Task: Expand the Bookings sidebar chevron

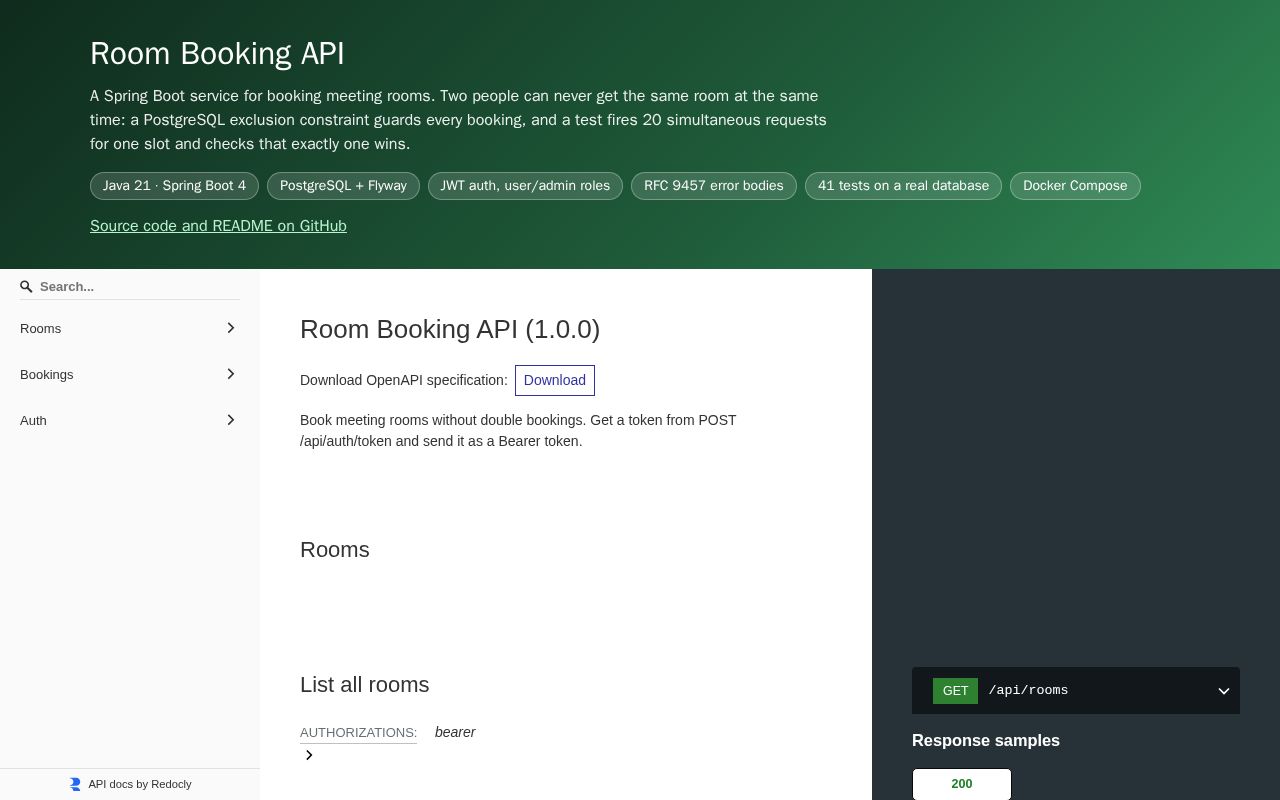Action: 231,374
